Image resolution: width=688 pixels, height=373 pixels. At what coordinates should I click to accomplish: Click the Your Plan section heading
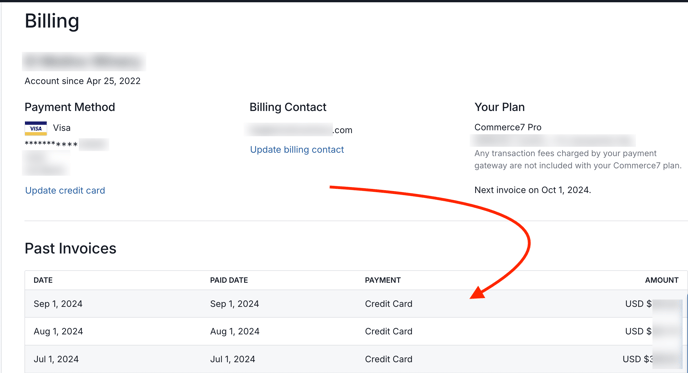click(499, 107)
